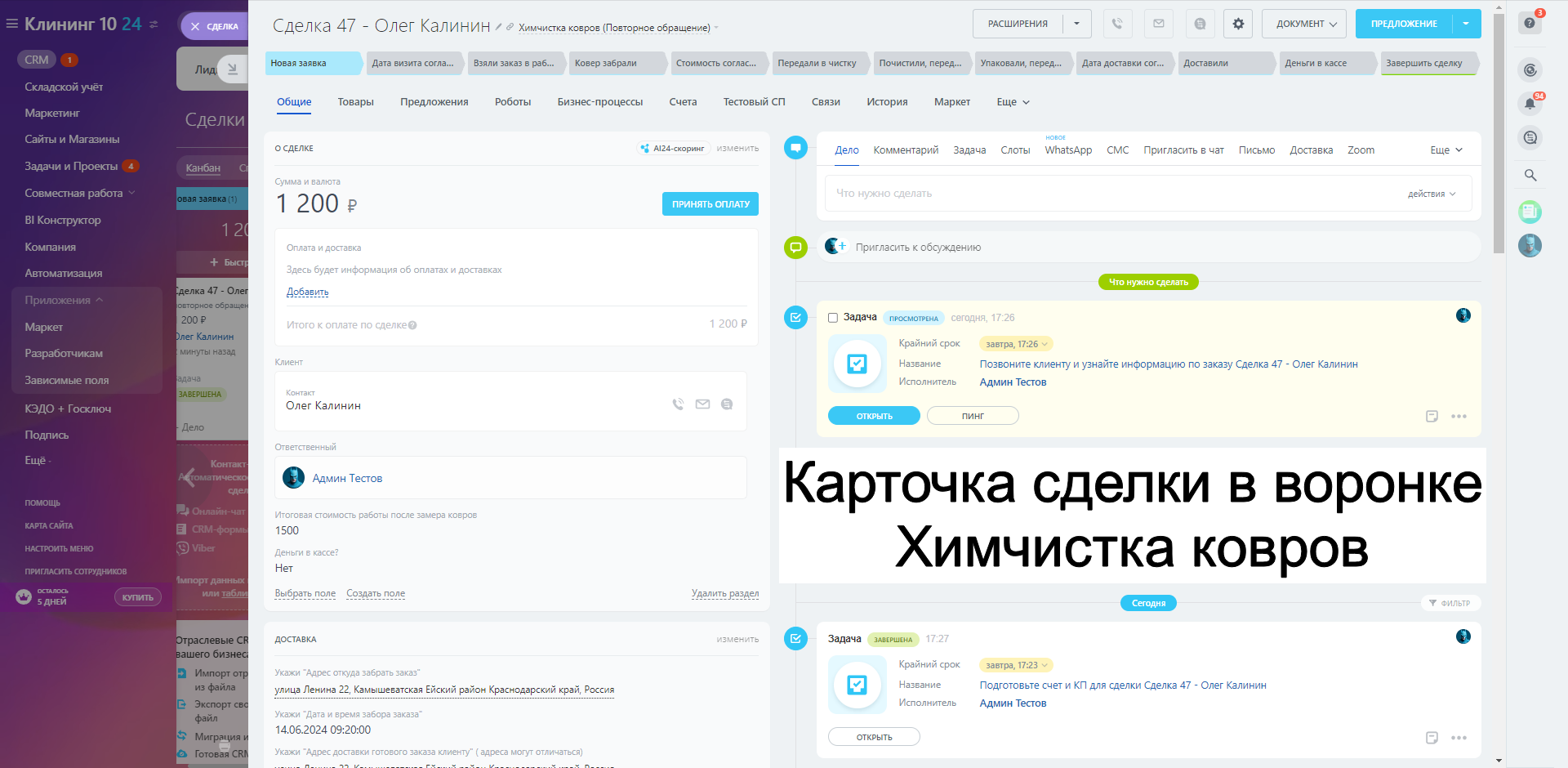1568x768 pixels.
Task: Click the Добавить payment link
Action: [x=307, y=292]
